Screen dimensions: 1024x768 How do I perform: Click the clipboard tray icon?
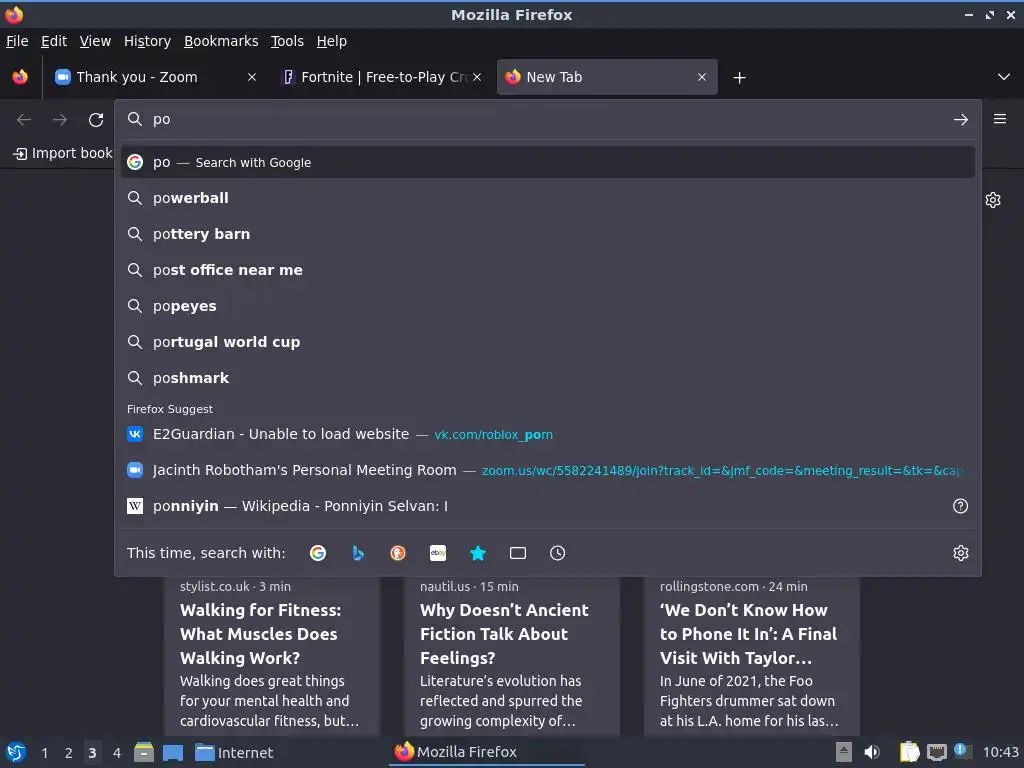click(x=908, y=752)
